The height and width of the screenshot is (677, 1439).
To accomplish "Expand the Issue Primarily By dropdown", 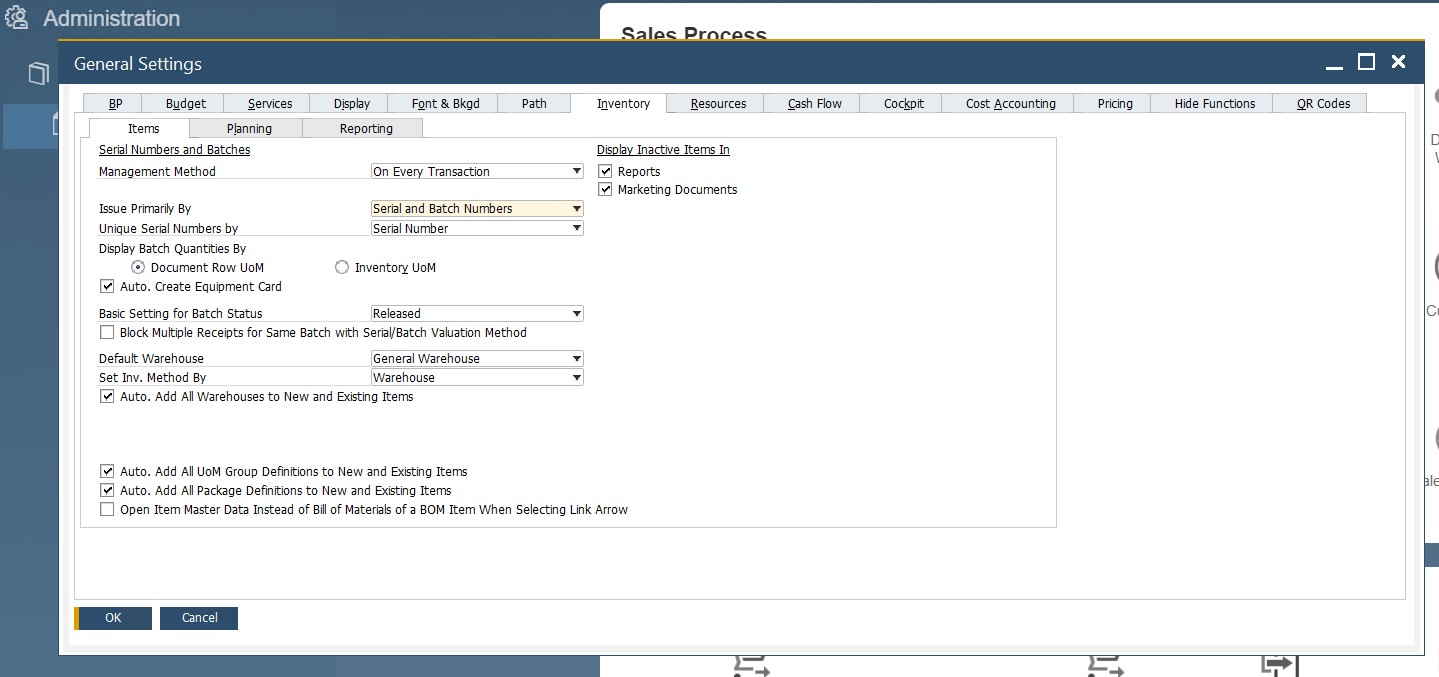I will (x=576, y=209).
